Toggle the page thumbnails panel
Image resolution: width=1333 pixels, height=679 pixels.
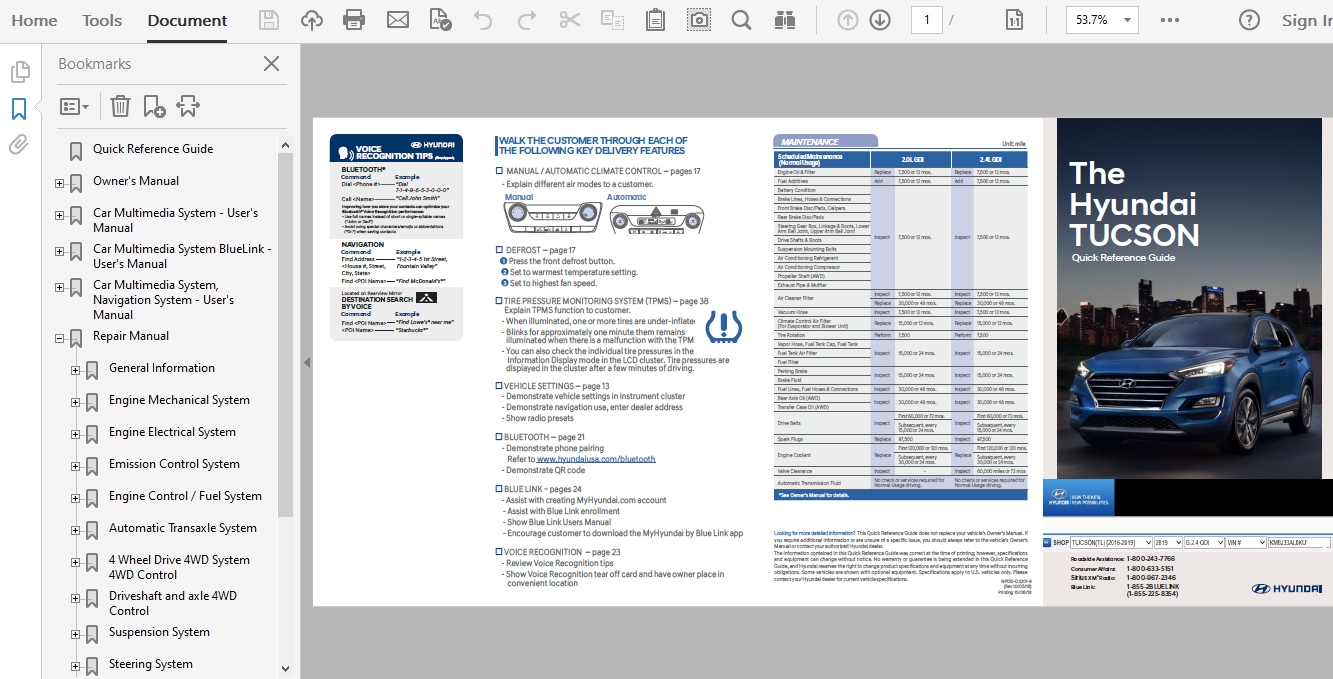click(19, 72)
